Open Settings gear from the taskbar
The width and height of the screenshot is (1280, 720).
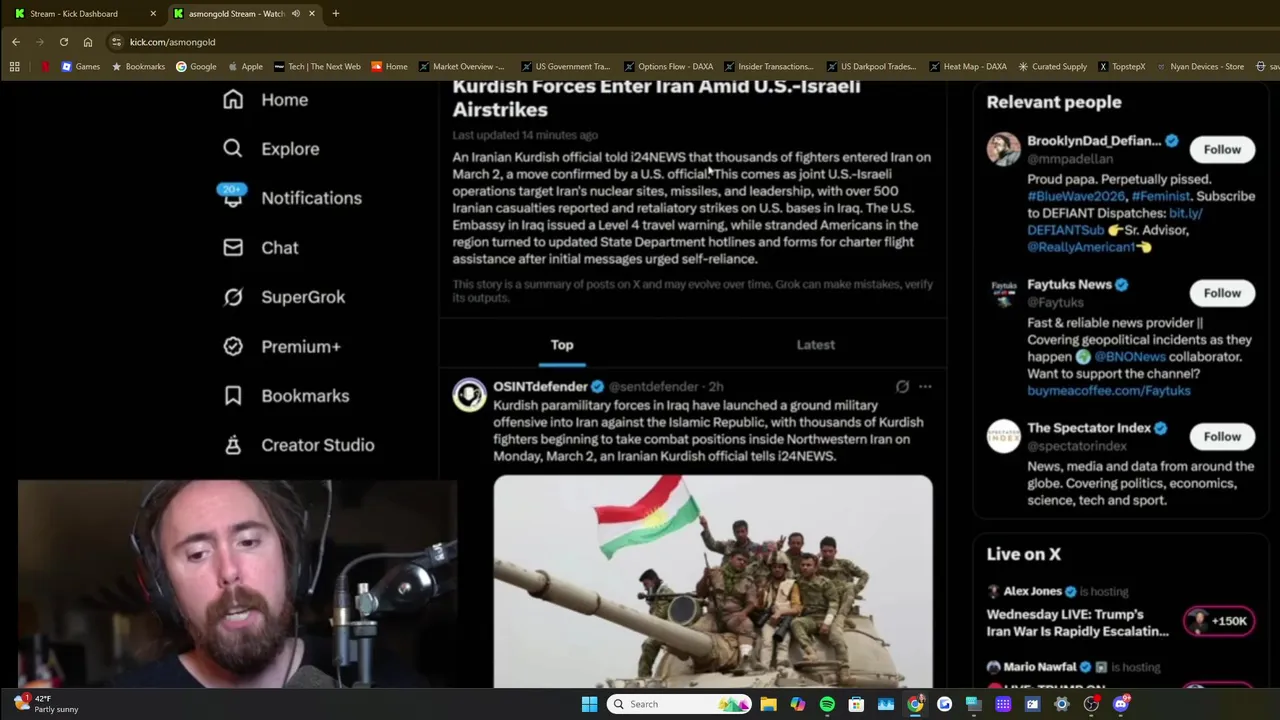[x=1062, y=704]
